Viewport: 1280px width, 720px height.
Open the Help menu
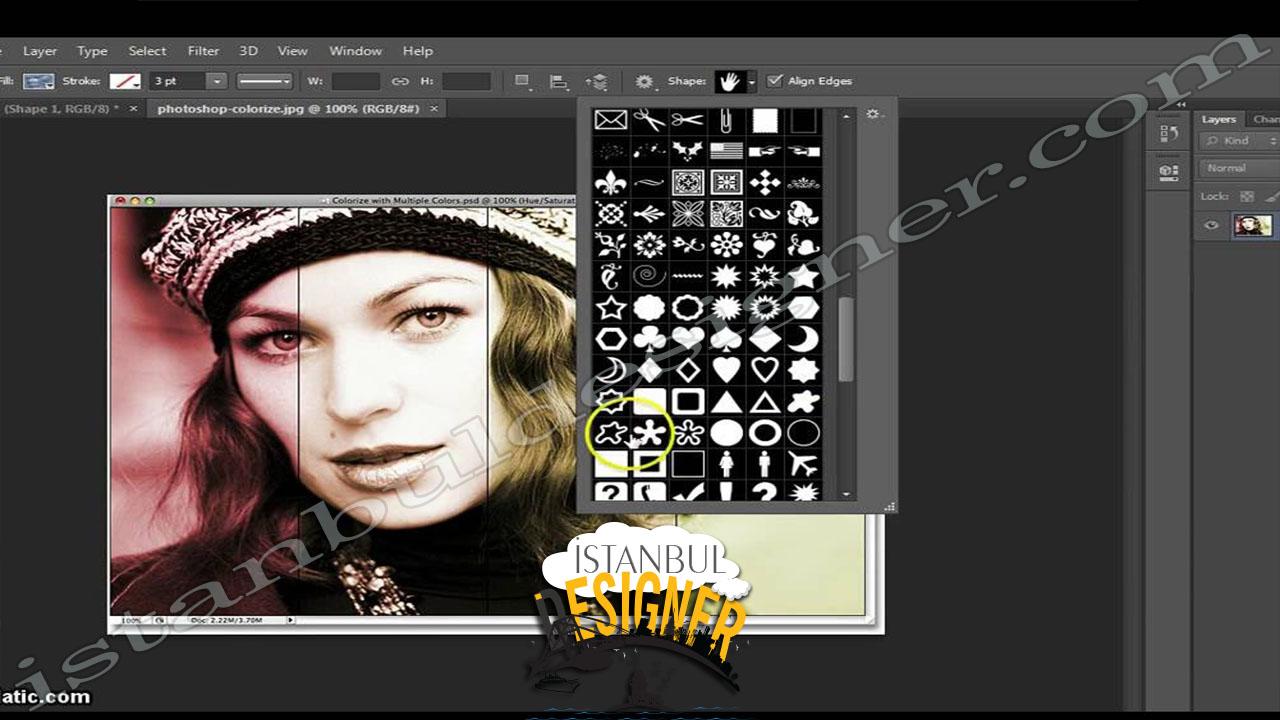417,51
